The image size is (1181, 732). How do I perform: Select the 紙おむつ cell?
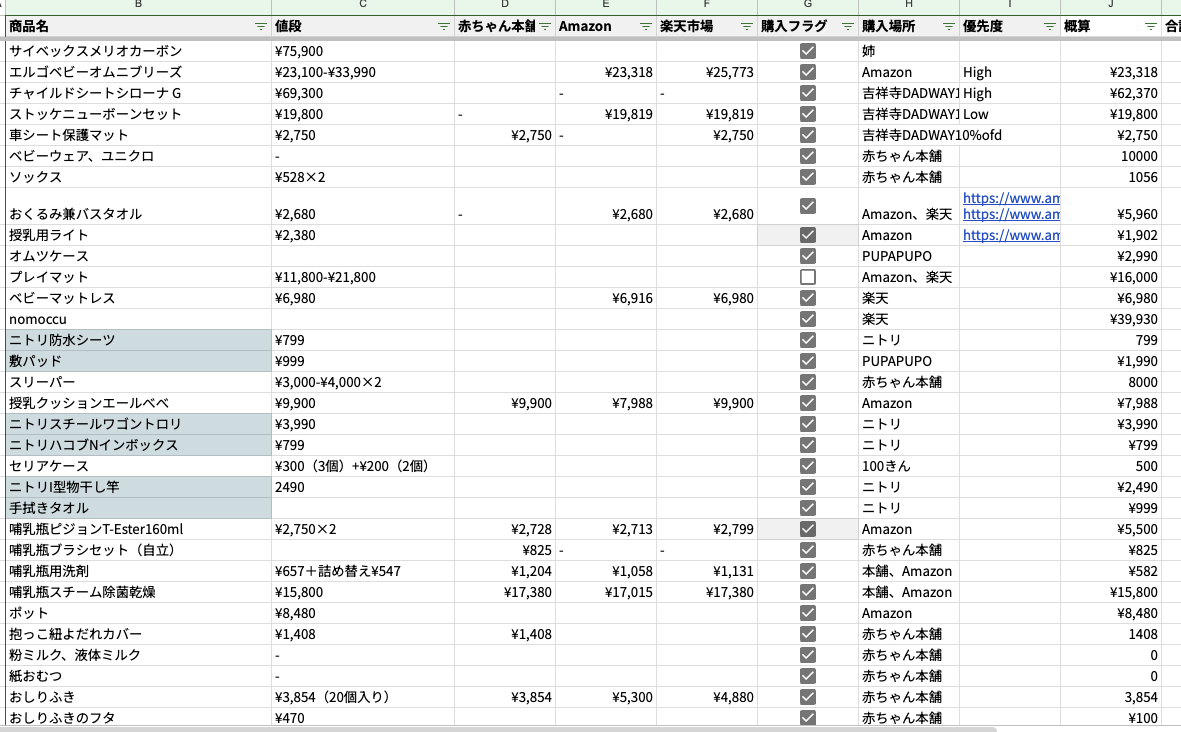tap(139, 676)
